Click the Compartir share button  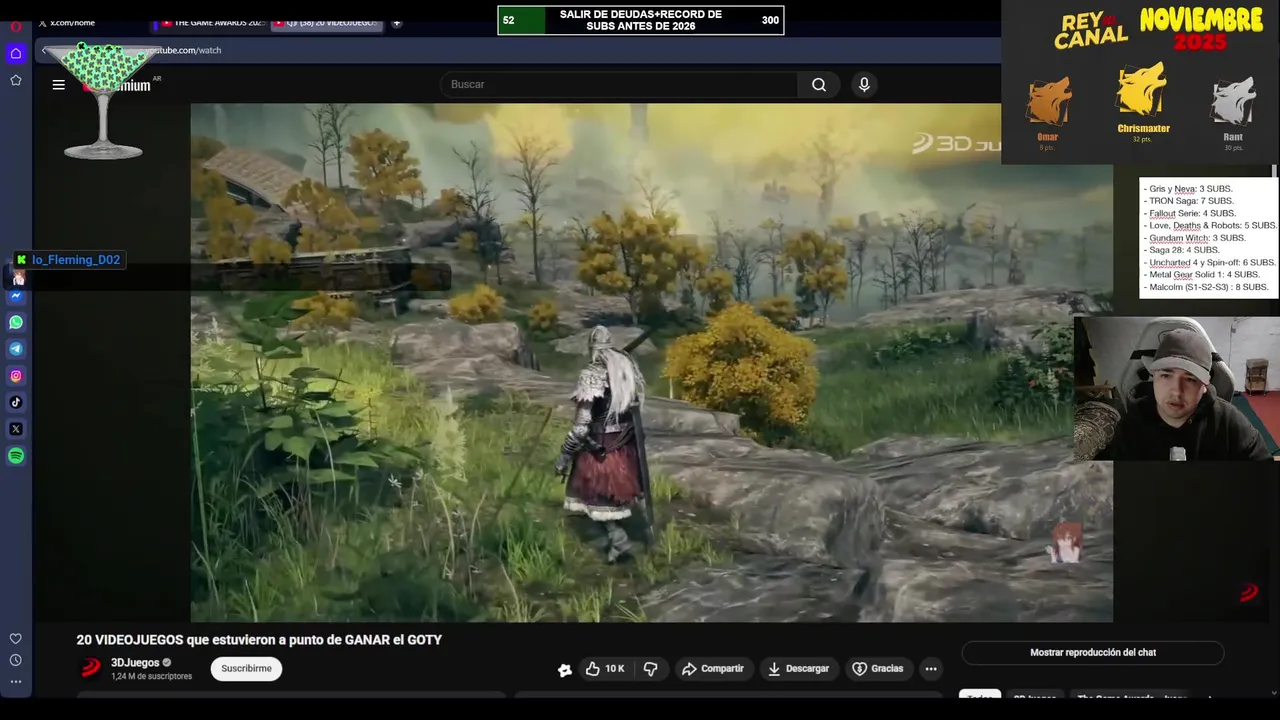click(x=712, y=669)
